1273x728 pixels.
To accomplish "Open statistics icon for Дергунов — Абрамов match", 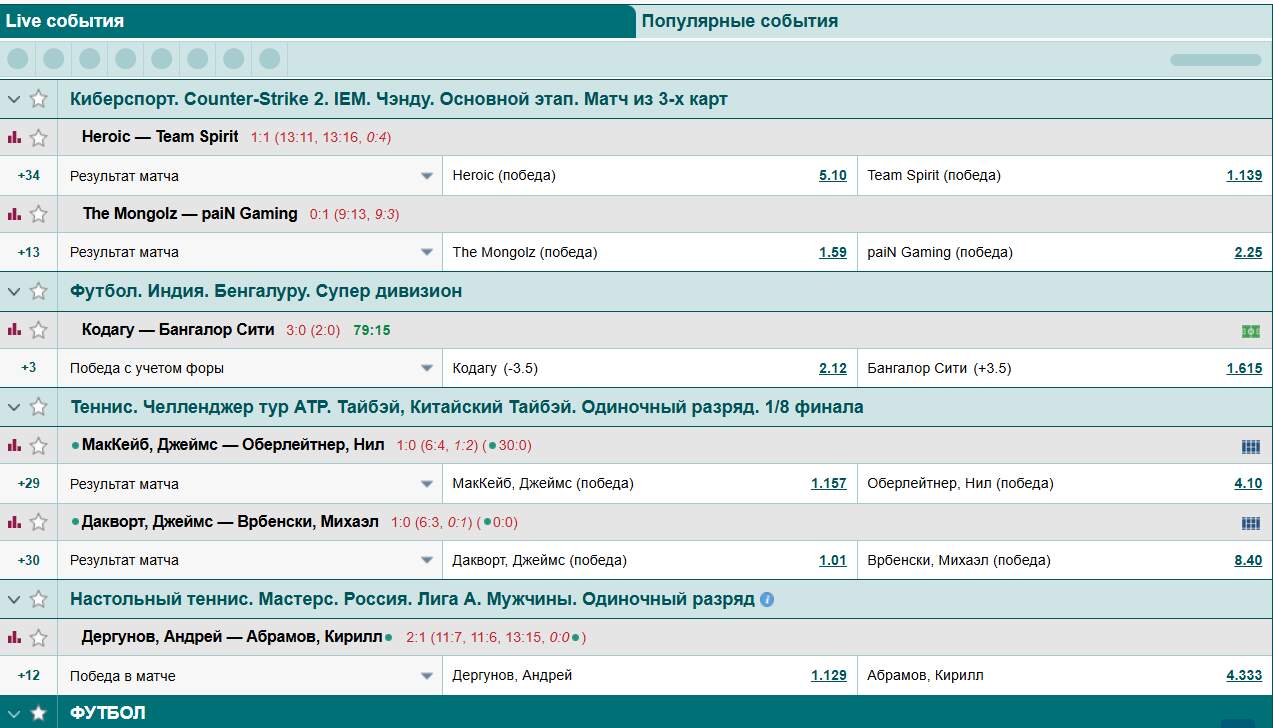I will [x=14, y=637].
